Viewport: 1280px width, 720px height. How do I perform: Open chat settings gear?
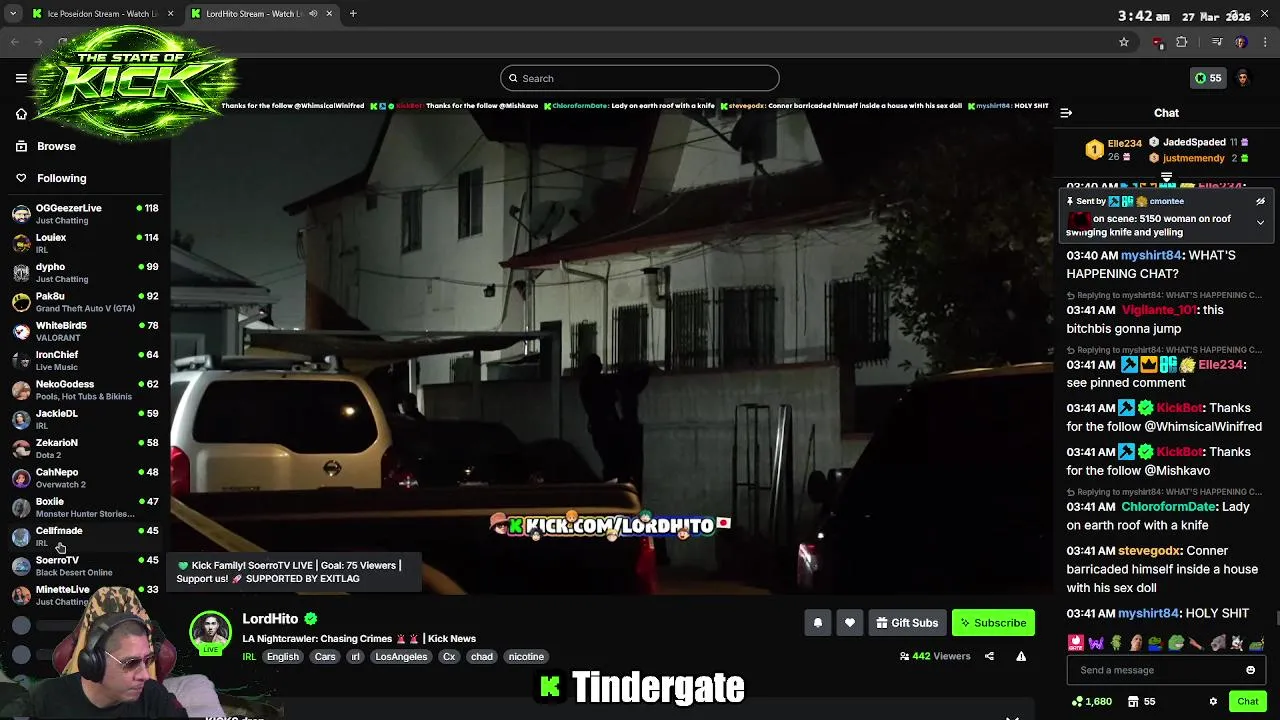pyautogui.click(x=1213, y=701)
